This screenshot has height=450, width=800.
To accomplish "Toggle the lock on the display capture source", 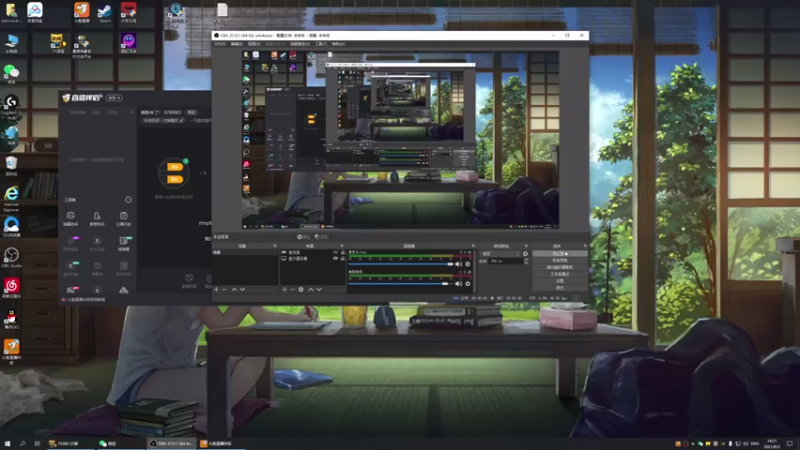I will [x=342, y=259].
